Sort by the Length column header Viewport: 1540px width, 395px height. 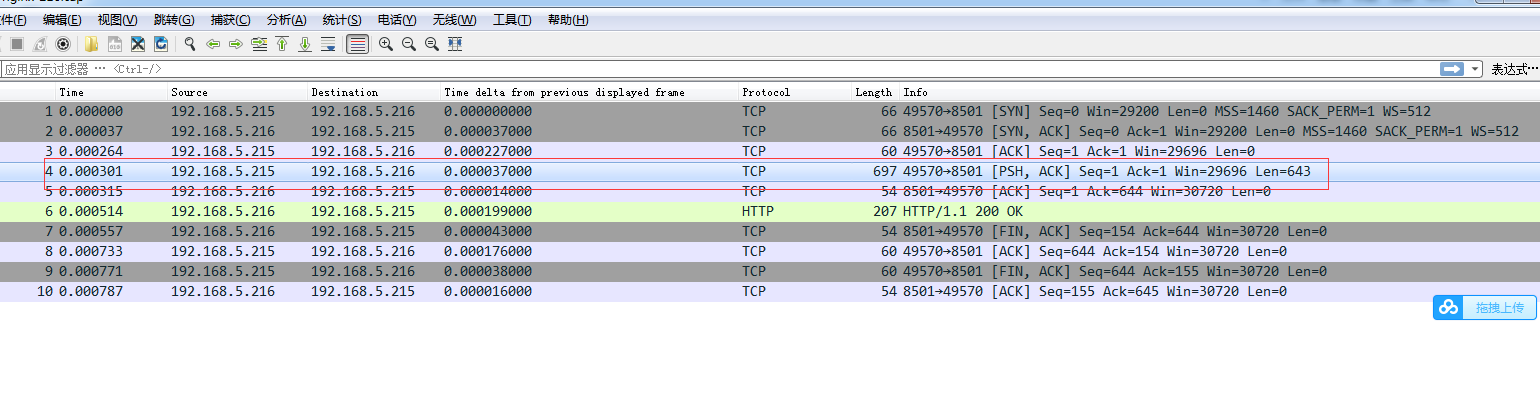[x=874, y=92]
